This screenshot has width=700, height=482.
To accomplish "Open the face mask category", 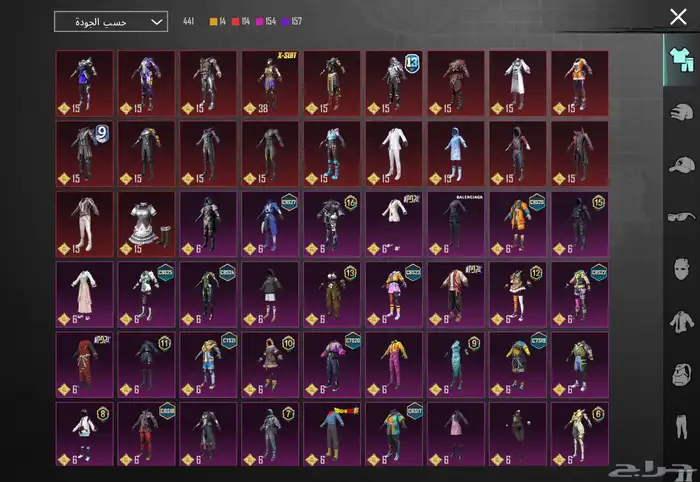I will (679, 270).
